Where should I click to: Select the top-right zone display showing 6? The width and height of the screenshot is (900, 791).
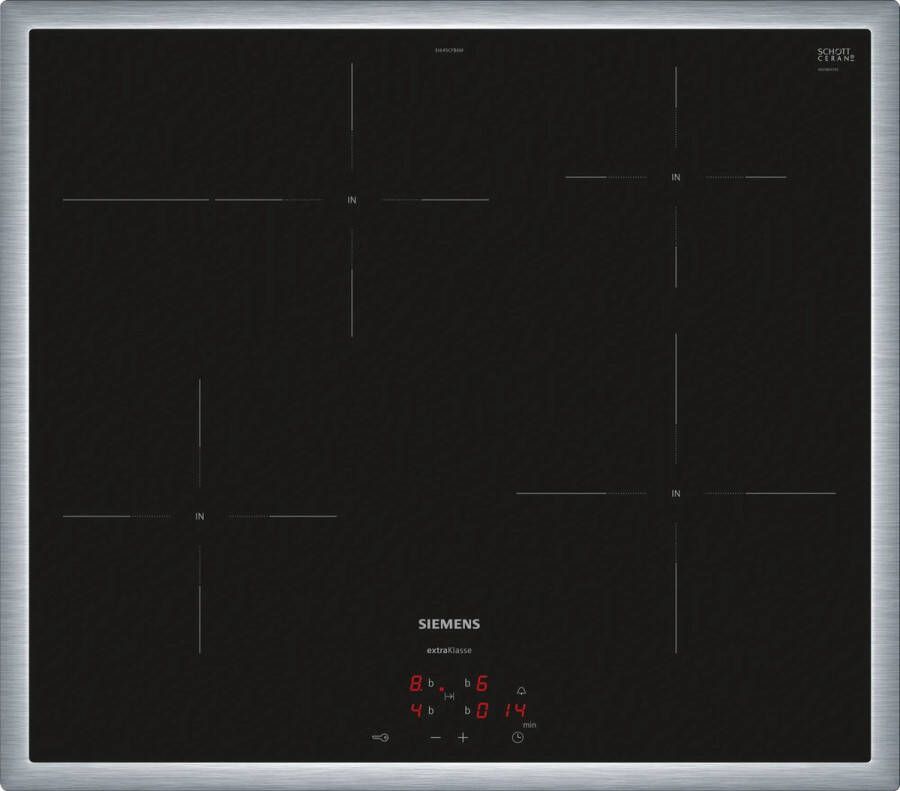coord(481,685)
